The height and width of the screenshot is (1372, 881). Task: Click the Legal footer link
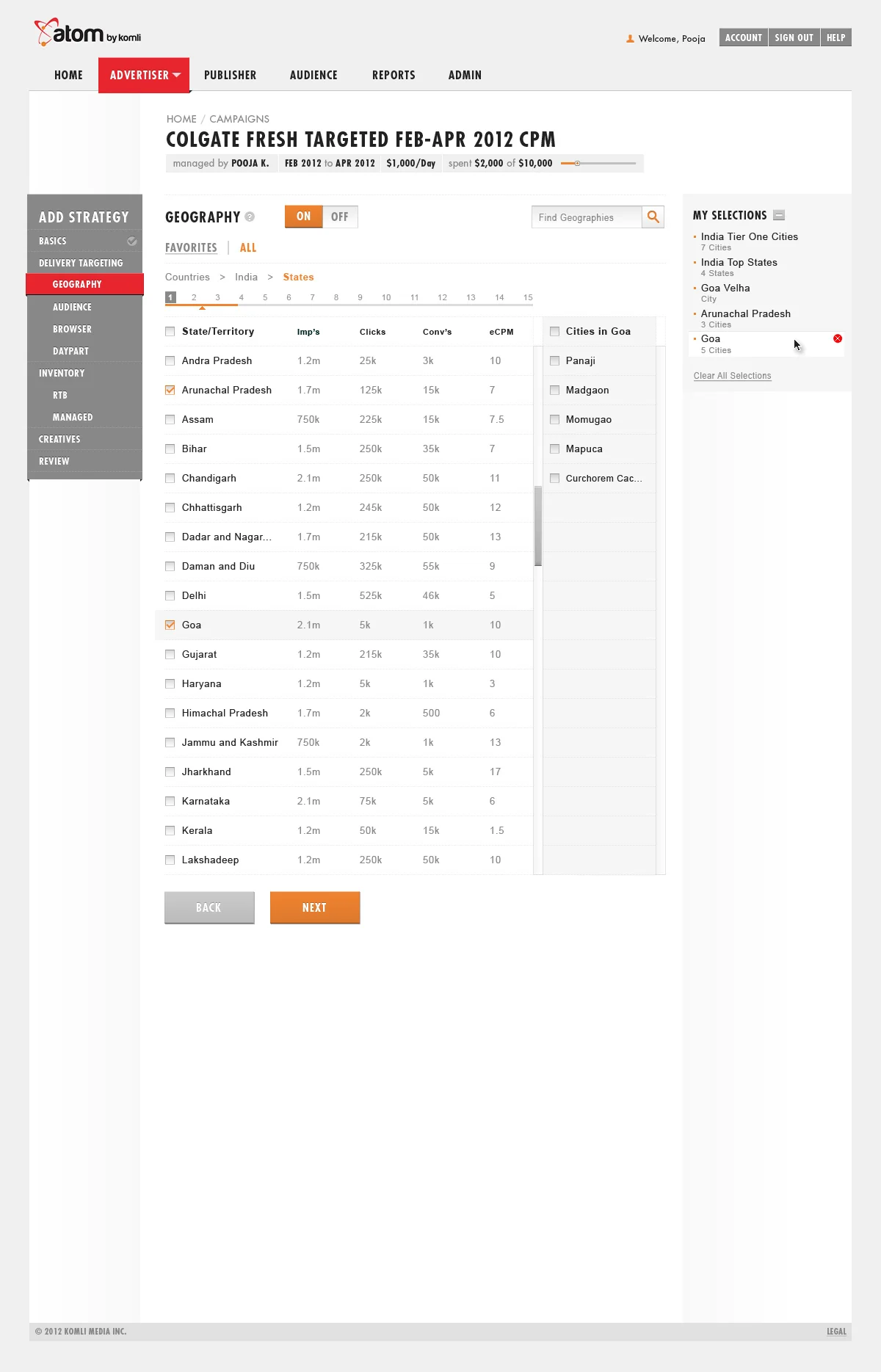coord(836,1332)
